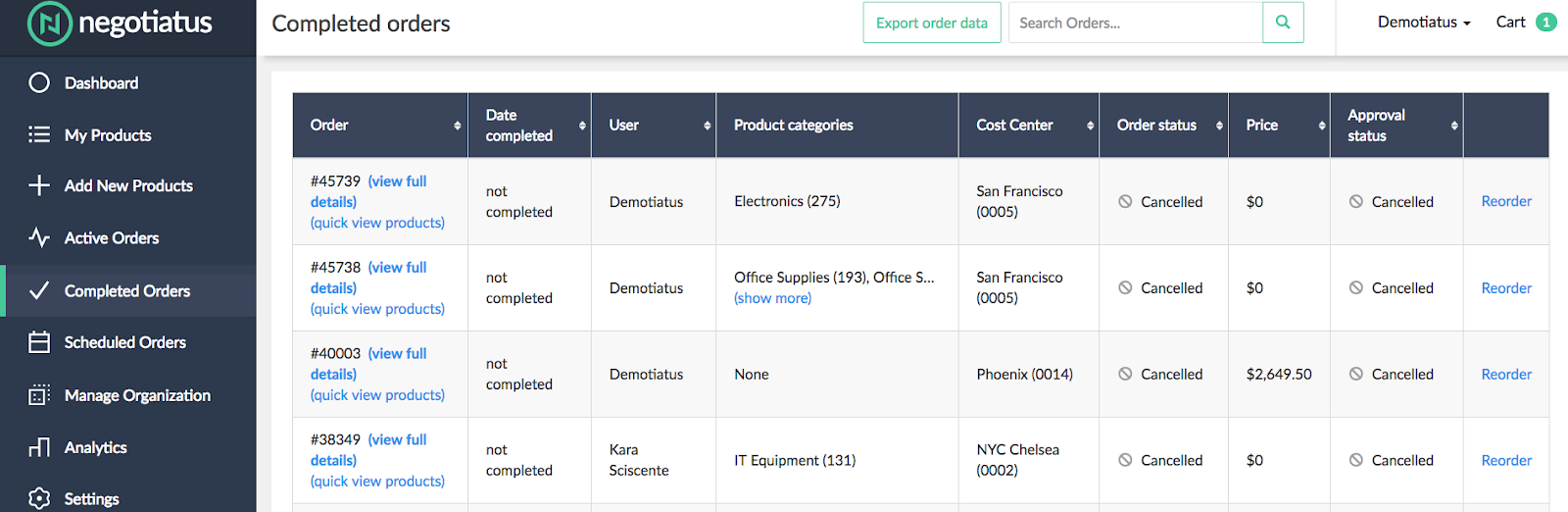Sort by Date completed column
The height and width of the screenshot is (512, 1568).
click(582, 126)
